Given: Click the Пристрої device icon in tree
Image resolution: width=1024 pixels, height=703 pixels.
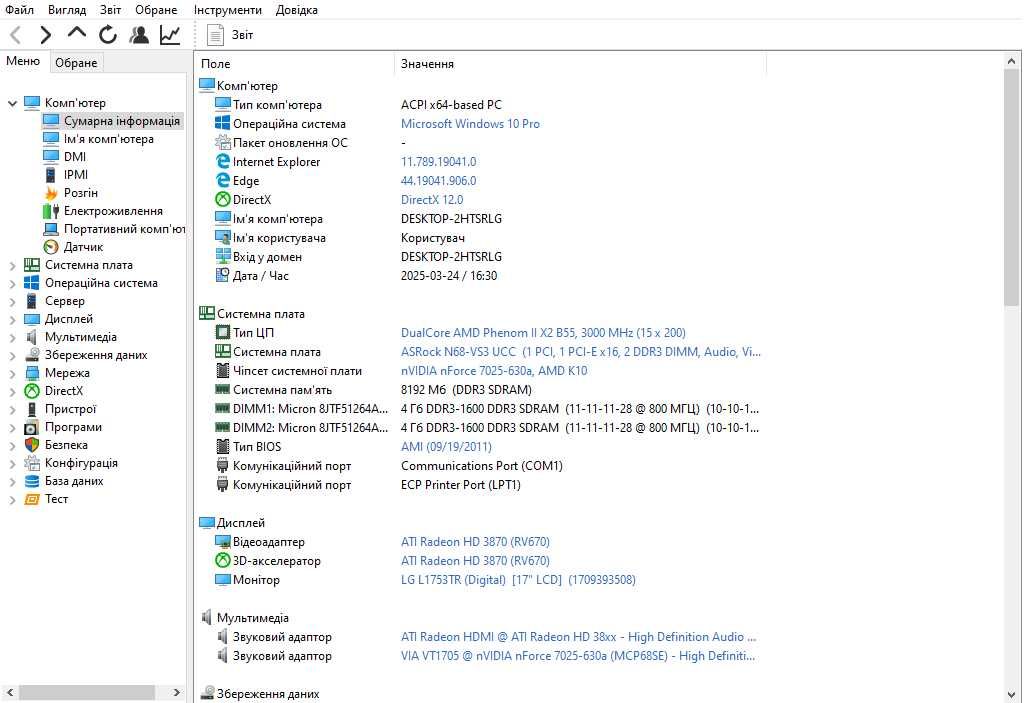Looking at the screenshot, I should click(x=31, y=409).
